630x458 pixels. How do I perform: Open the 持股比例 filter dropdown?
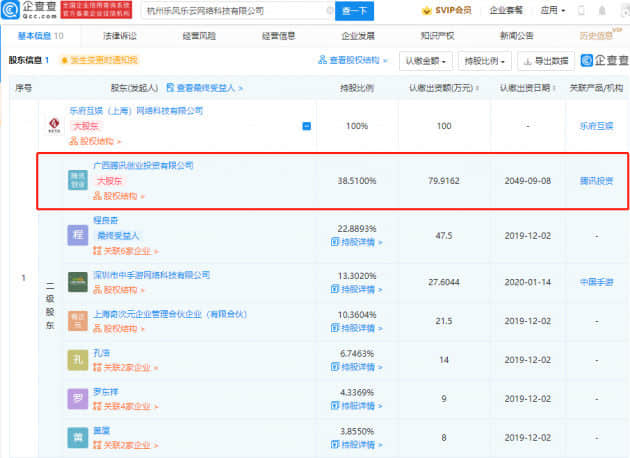coord(485,61)
